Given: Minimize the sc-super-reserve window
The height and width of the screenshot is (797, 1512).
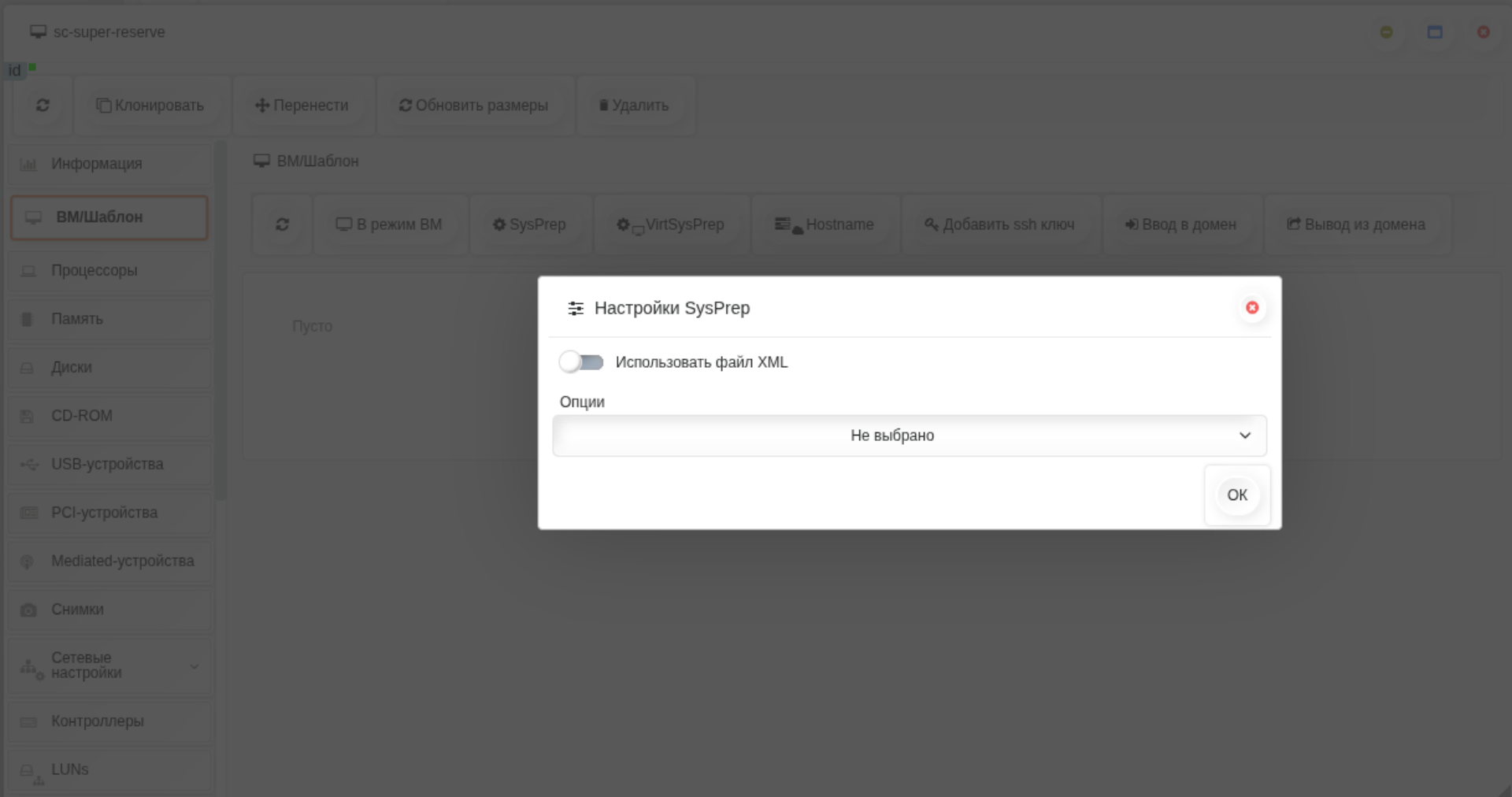Looking at the screenshot, I should click(1386, 32).
